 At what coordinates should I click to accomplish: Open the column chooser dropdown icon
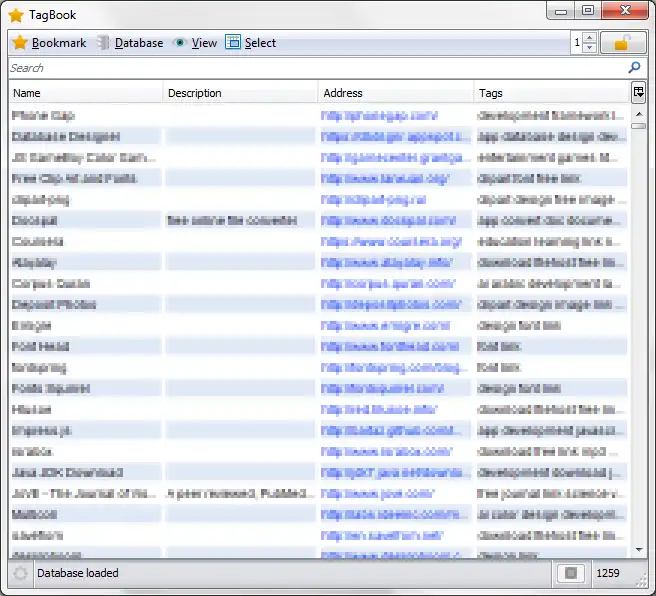[x=638, y=92]
